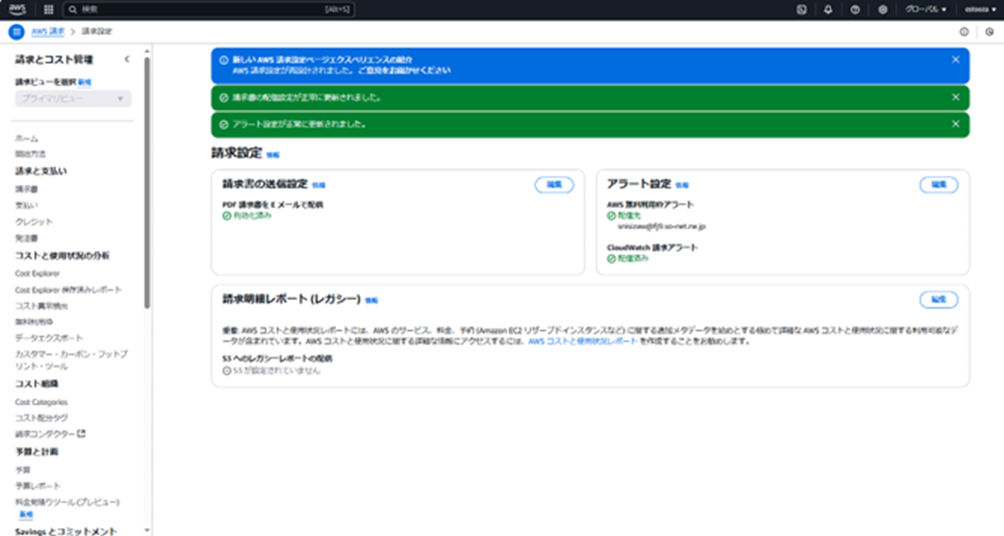Screen dimensions: 1004x536
Task: Open 情報 link beside アラート設定
Action: pos(682,185)
